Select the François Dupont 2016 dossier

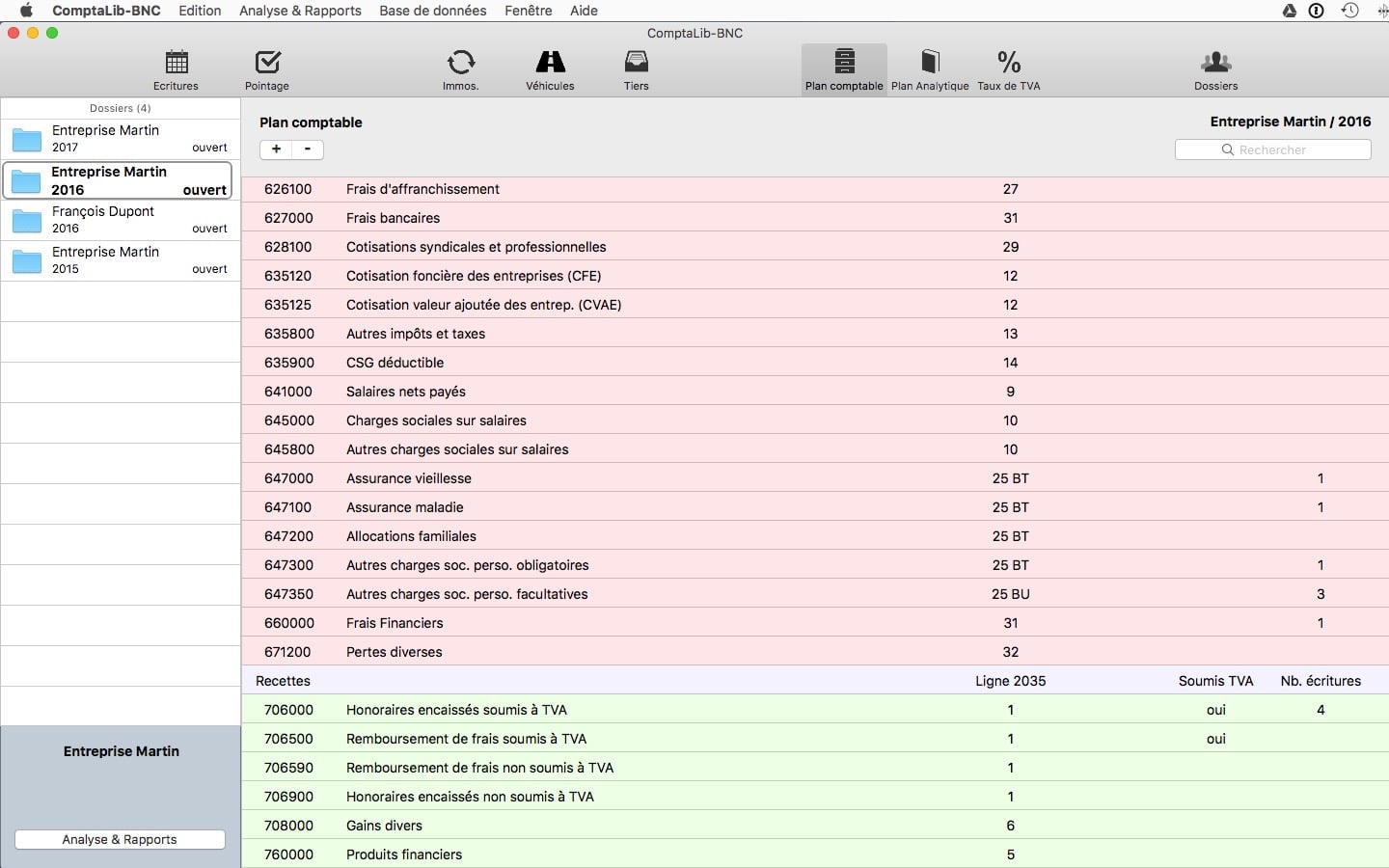[121, 220]
